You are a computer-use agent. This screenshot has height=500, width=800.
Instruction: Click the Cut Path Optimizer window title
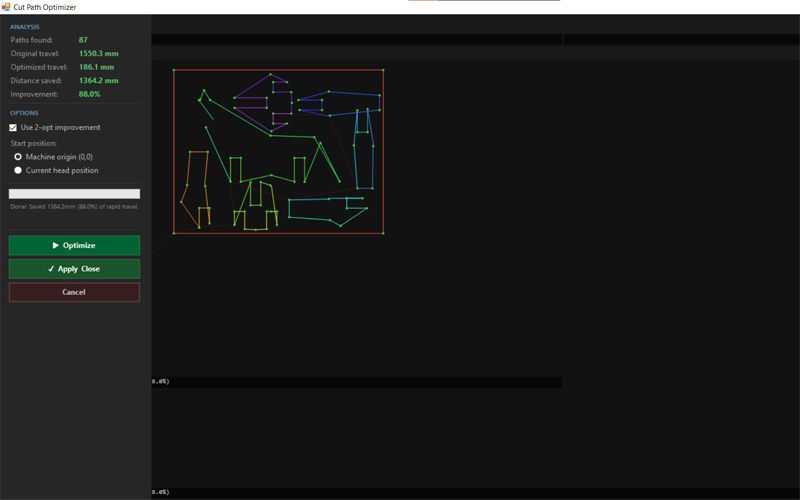pyautogui.click(x=45, y=7)
